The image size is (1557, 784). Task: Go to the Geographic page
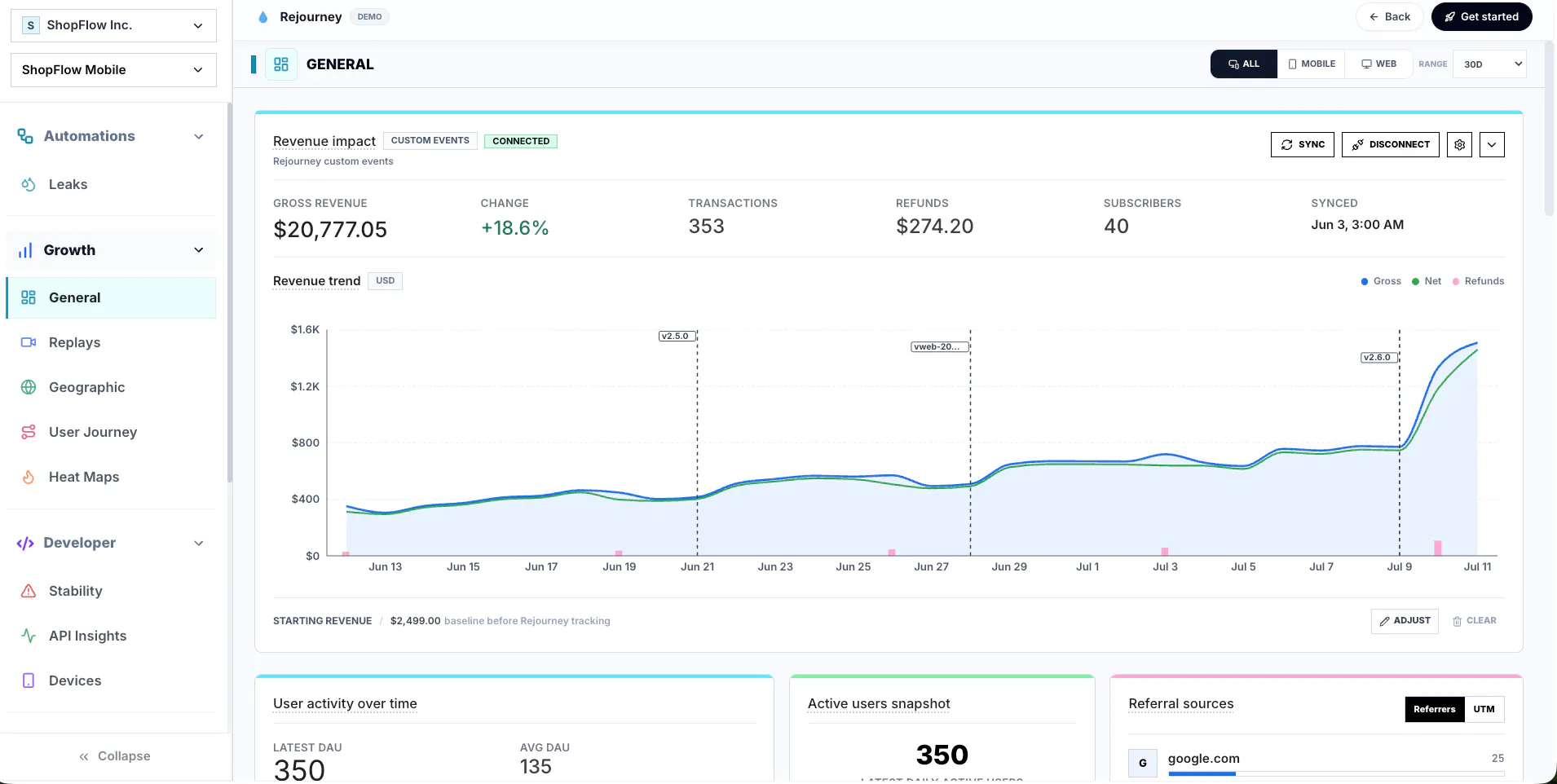(112, 387)
